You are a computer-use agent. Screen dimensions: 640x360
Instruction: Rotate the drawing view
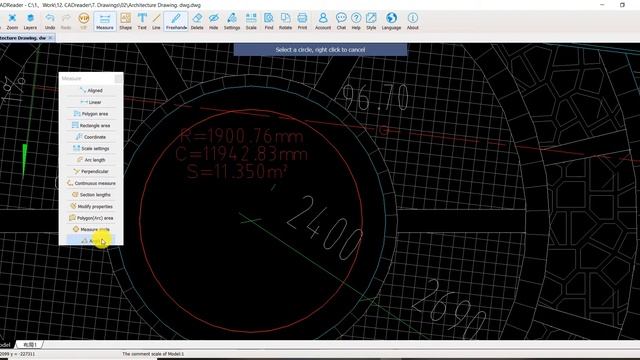[x=285, y=21]
